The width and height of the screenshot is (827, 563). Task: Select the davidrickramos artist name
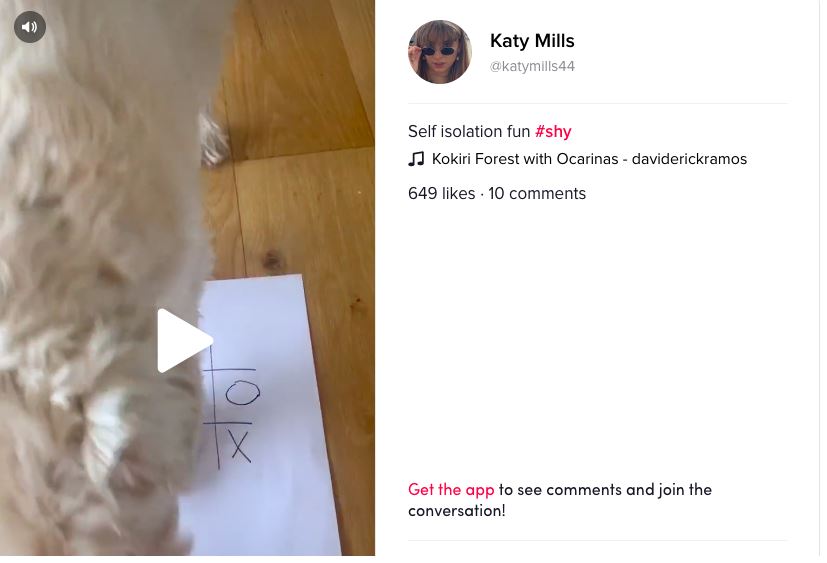689,159
